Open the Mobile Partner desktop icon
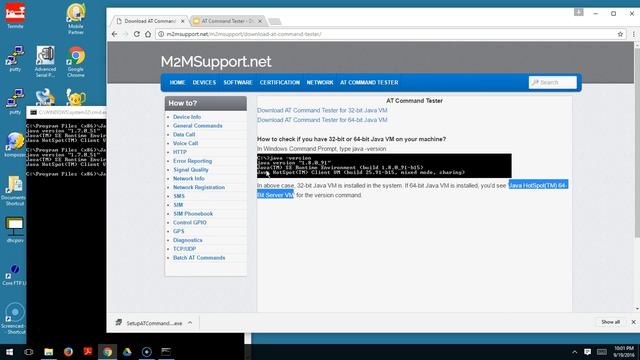 [76, 18]
